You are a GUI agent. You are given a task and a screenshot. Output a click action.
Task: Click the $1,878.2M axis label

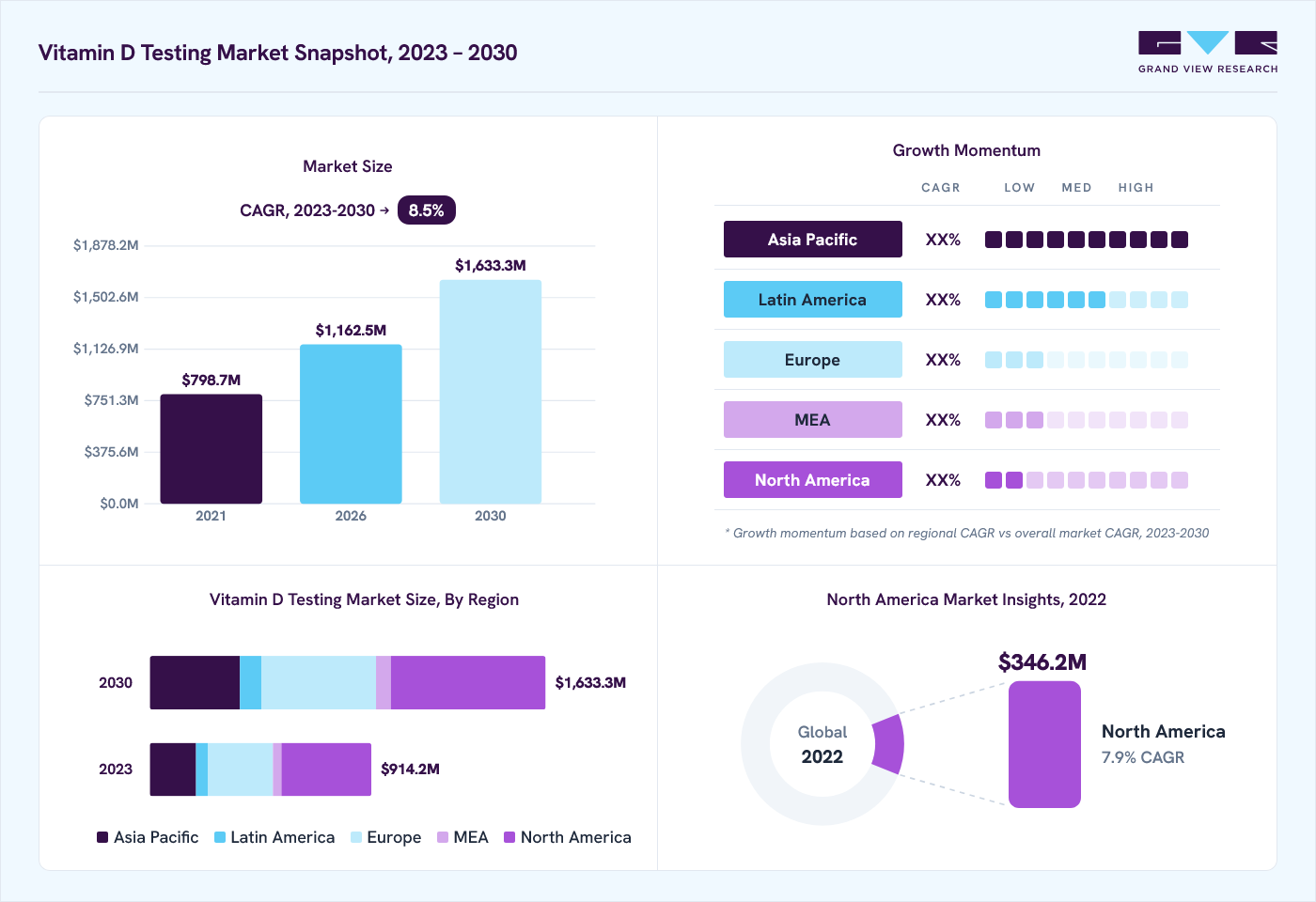click(106, 245)
